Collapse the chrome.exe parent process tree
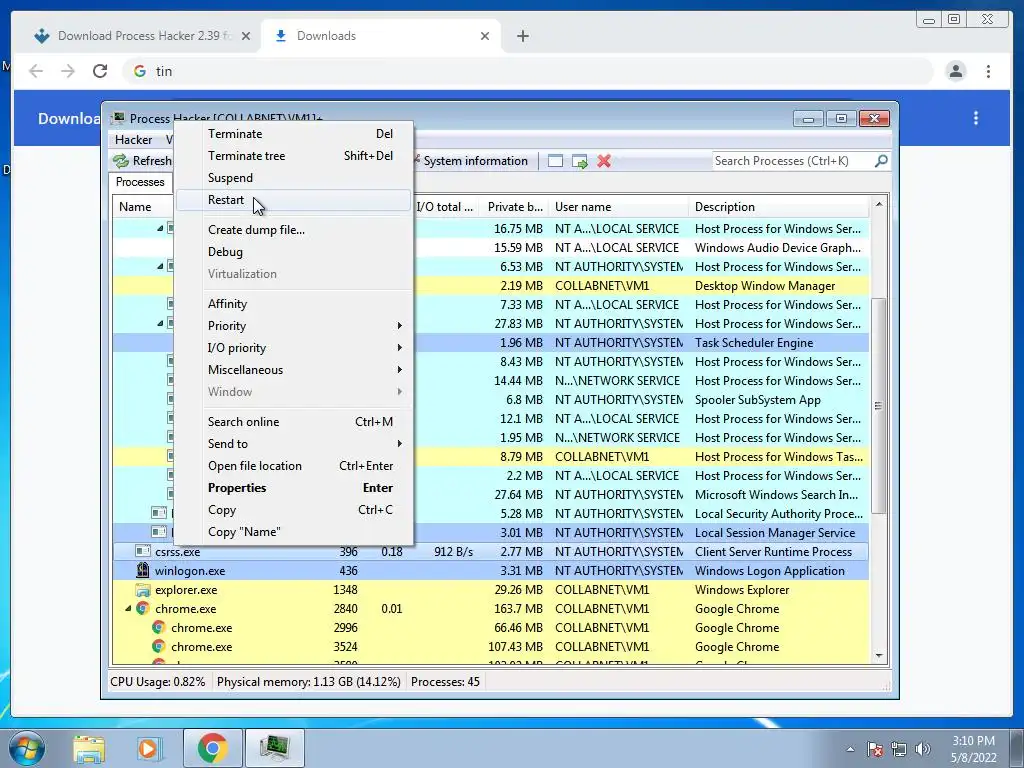The image size is (1024, 768). pyautogui.click(x=128, y=609)
